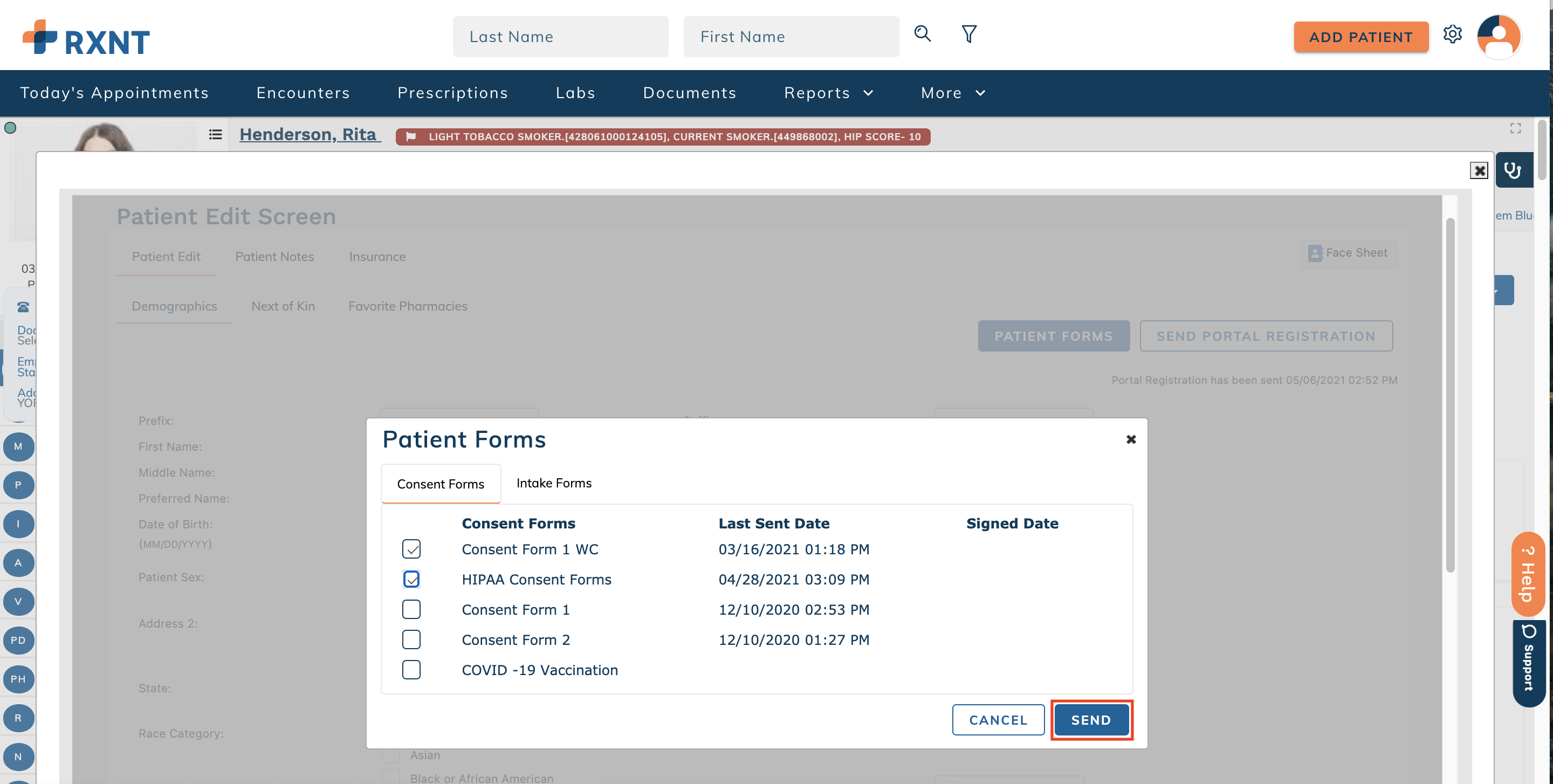Viewport: 1553px width, 784px height.
Task: Open the Face Sheet for the patient
Action: (1349, 252)
